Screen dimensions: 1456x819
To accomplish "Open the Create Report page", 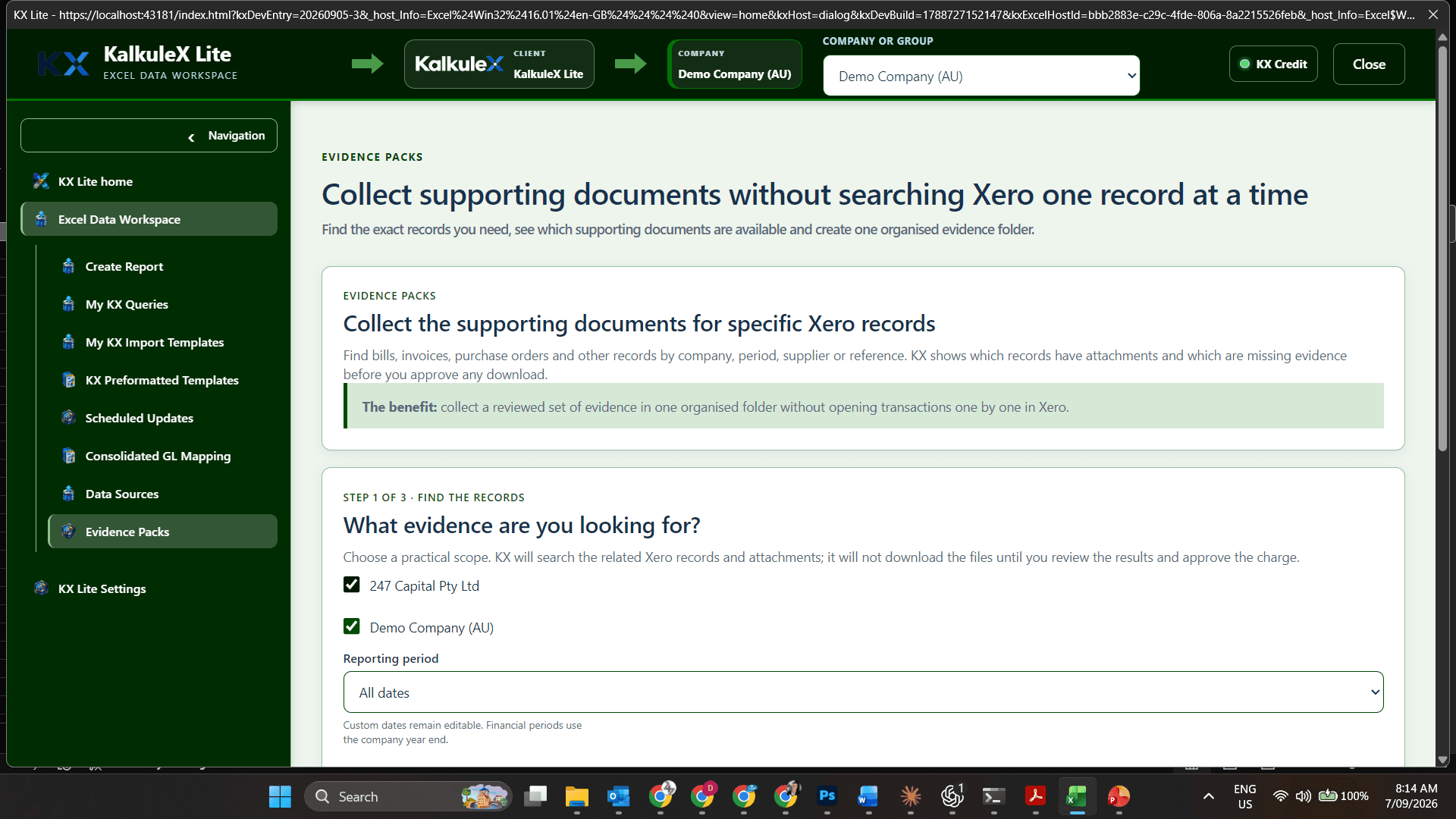I will [124, 266].
